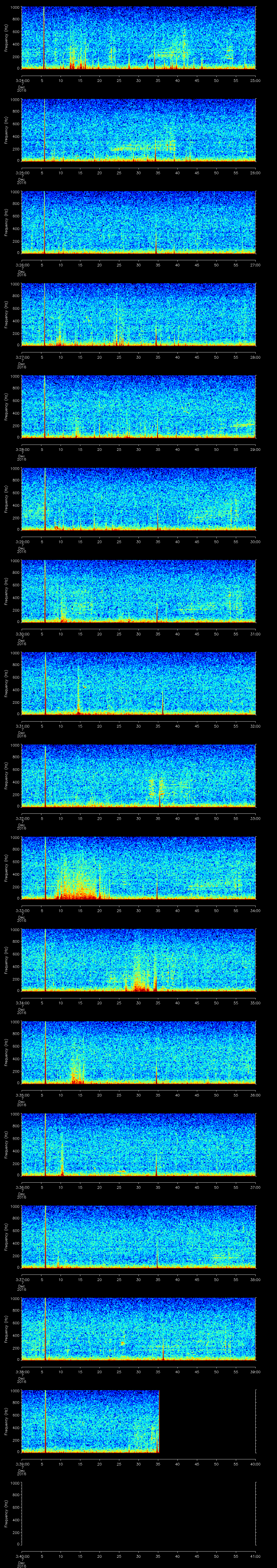Click the "3:29:00" time axis label

tap(22, 542)
